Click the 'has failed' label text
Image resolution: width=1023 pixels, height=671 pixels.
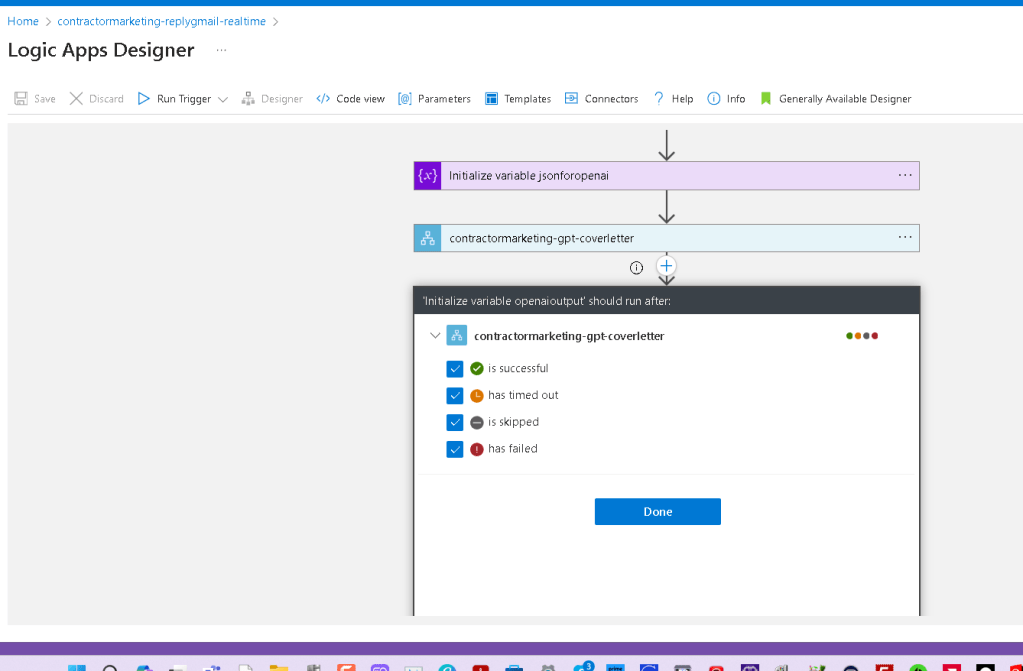[x=513, y=449]
